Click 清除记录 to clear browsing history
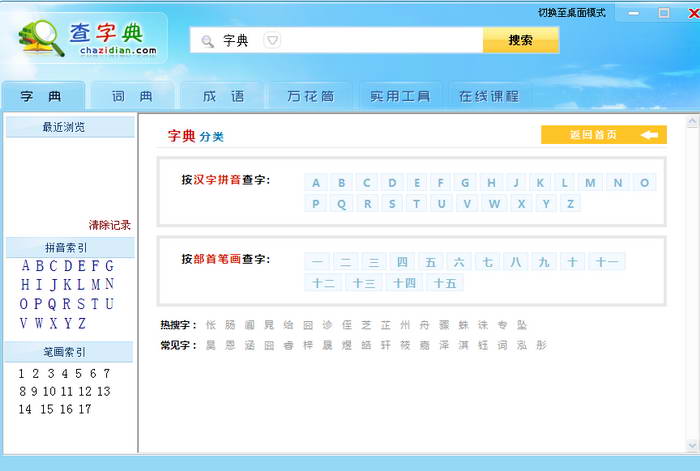Viewport: 700px width, 471px height. (109, 225)
